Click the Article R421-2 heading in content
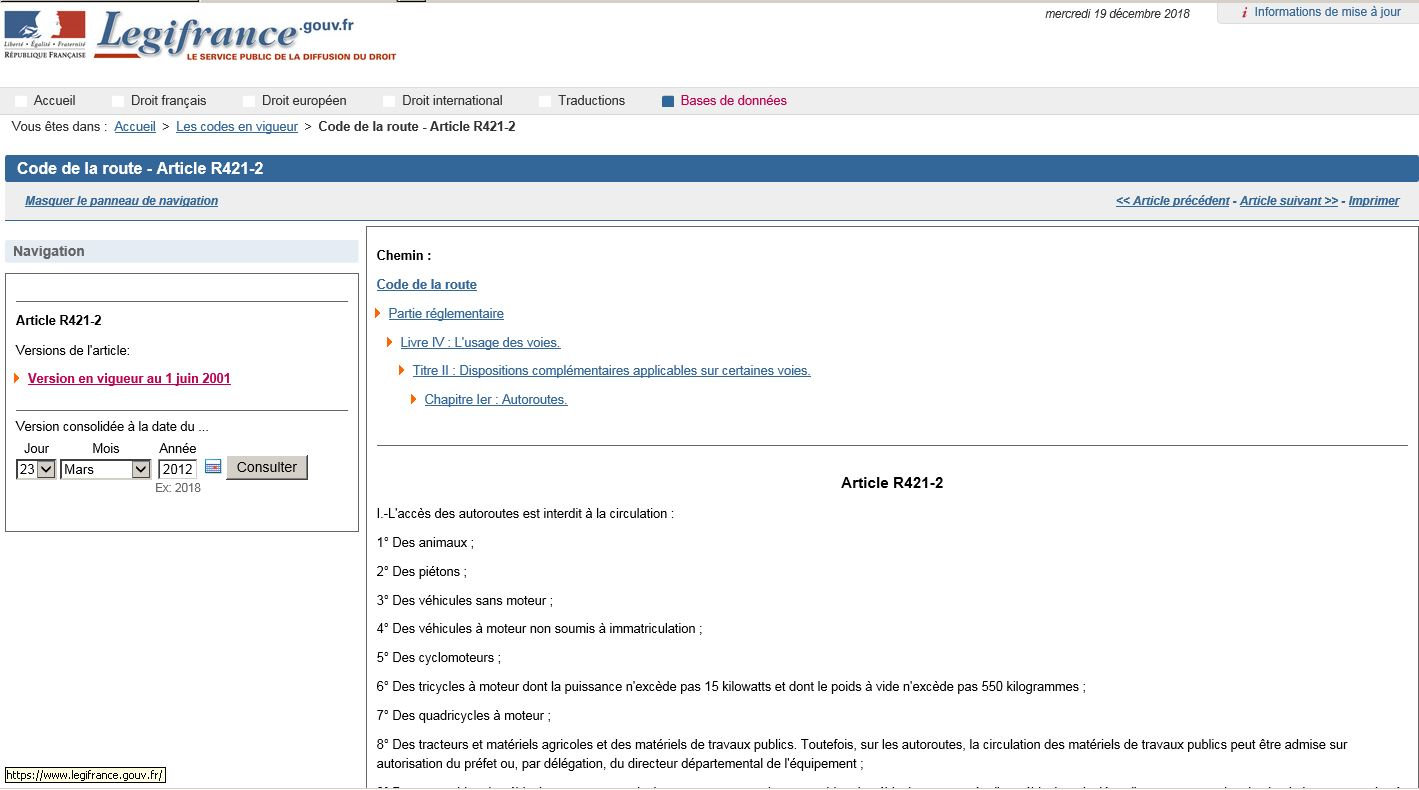This screenshot has width=1419, height=790. 892,483
